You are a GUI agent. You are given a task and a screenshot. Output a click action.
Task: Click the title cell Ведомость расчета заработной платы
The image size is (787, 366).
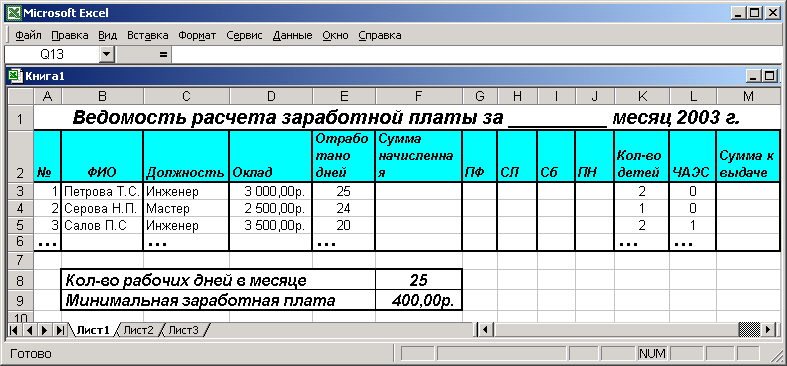coord(406,118)
